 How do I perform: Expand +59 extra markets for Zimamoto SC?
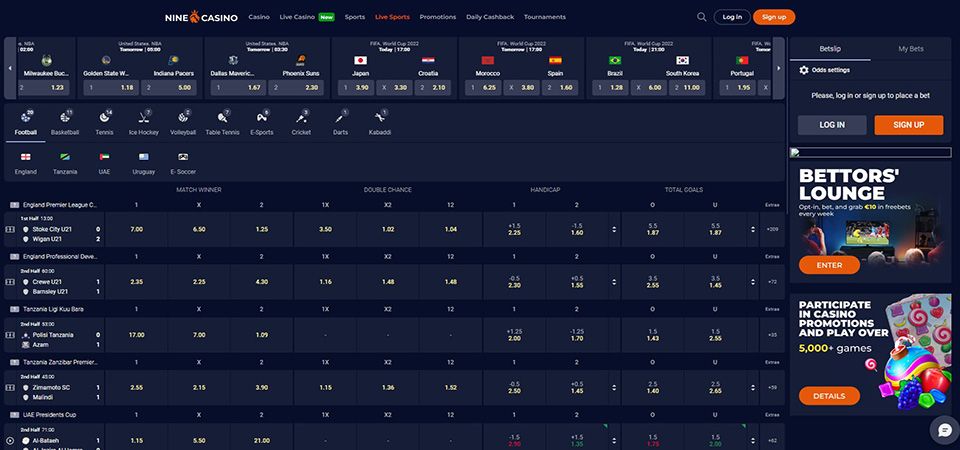772,388
